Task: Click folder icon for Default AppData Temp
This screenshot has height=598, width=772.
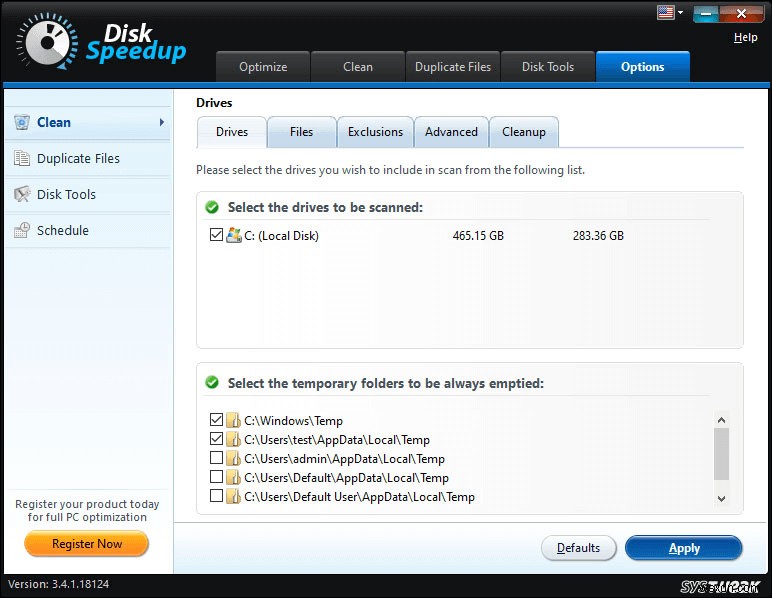Action: point(233,477)
